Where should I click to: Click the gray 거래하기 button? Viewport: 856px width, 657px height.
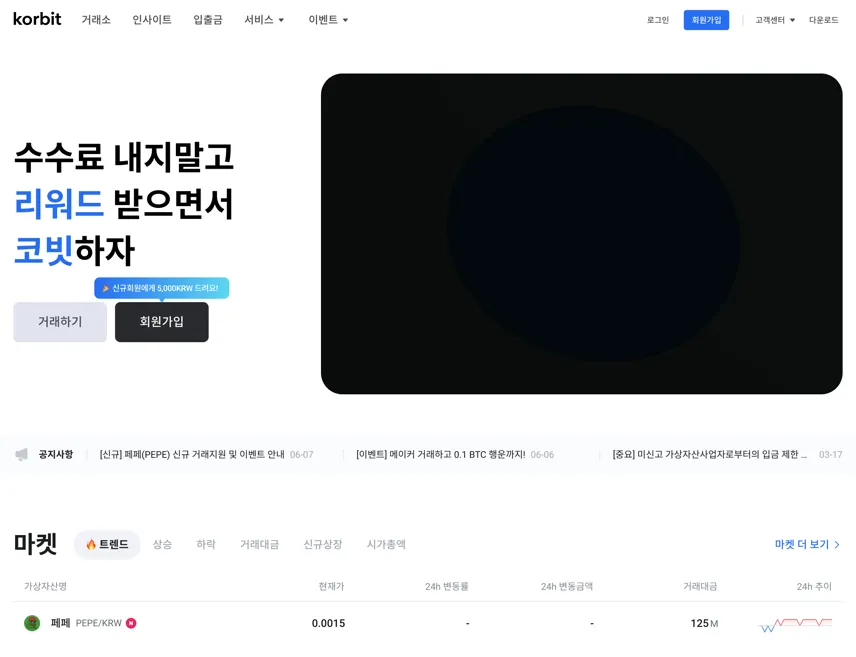click(x=60, y=322)
